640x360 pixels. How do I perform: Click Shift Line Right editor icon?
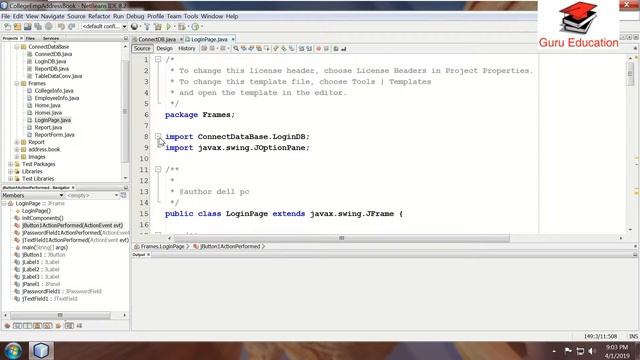pyautogui.click(x=309, y=49)
